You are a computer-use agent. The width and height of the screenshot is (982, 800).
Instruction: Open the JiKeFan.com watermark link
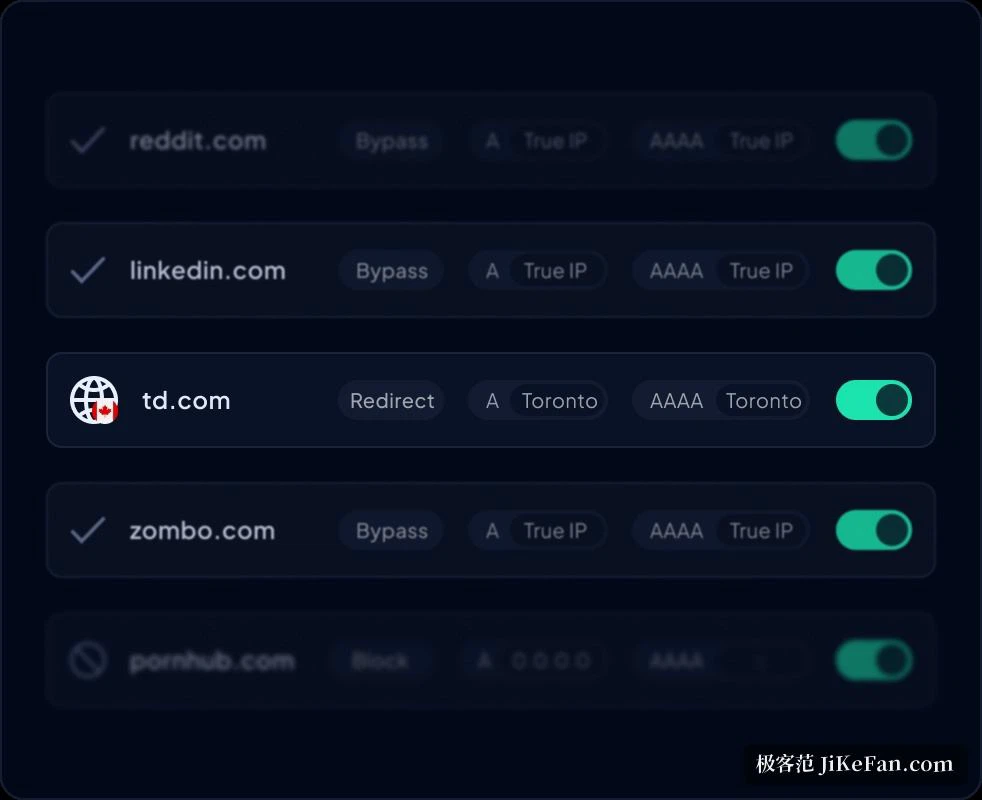[x=854, y=764]
